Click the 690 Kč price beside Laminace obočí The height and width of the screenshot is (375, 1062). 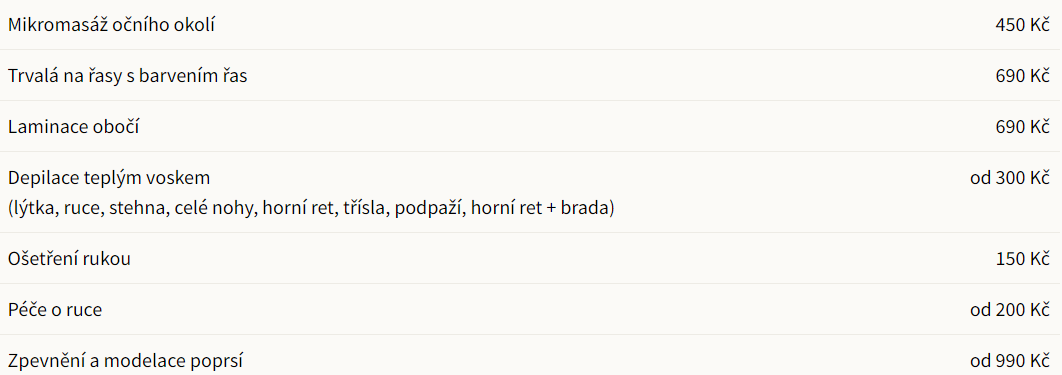pos(1022,127)
